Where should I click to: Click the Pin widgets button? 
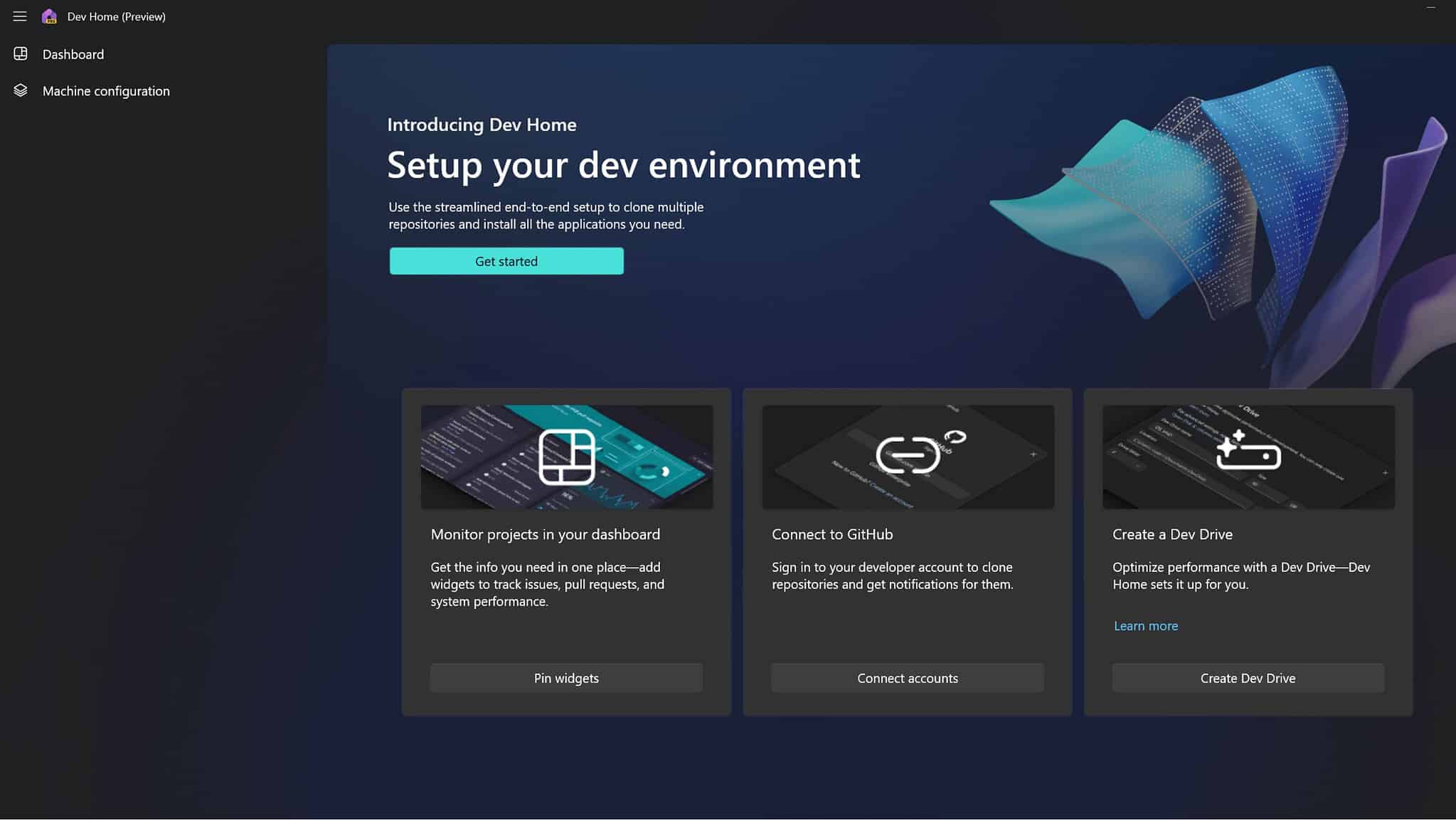(565, 678)
